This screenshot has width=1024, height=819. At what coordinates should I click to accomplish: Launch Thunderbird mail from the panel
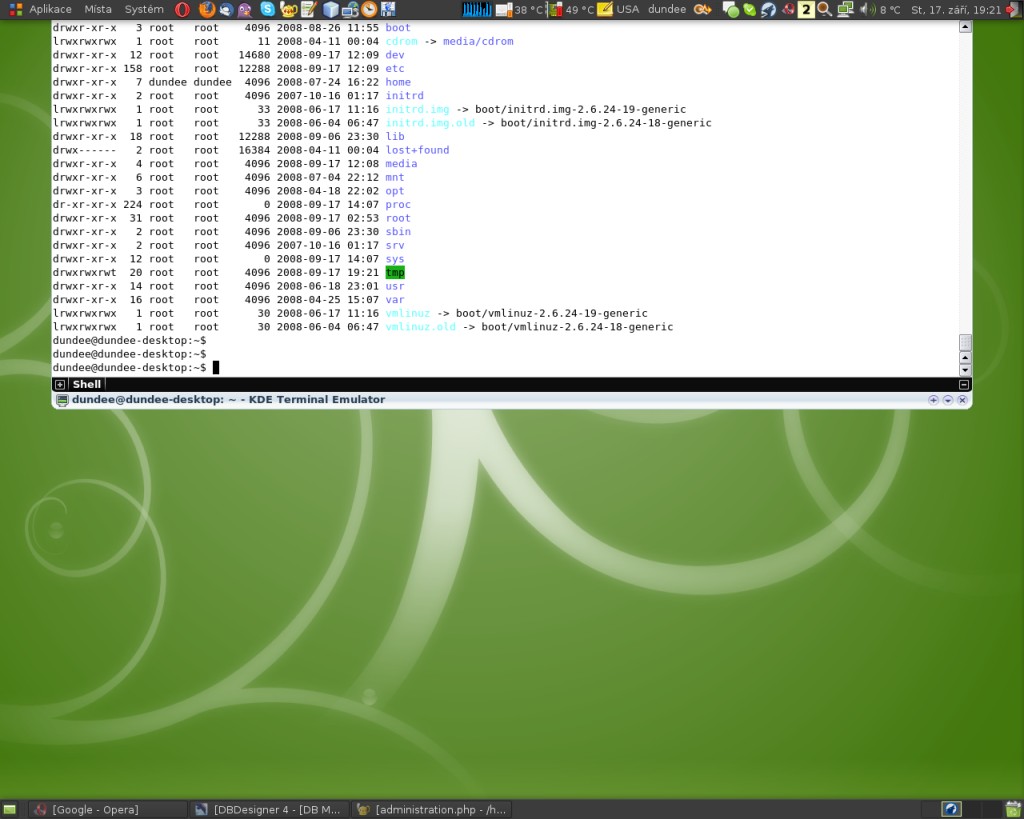click(x=226, y=9)
